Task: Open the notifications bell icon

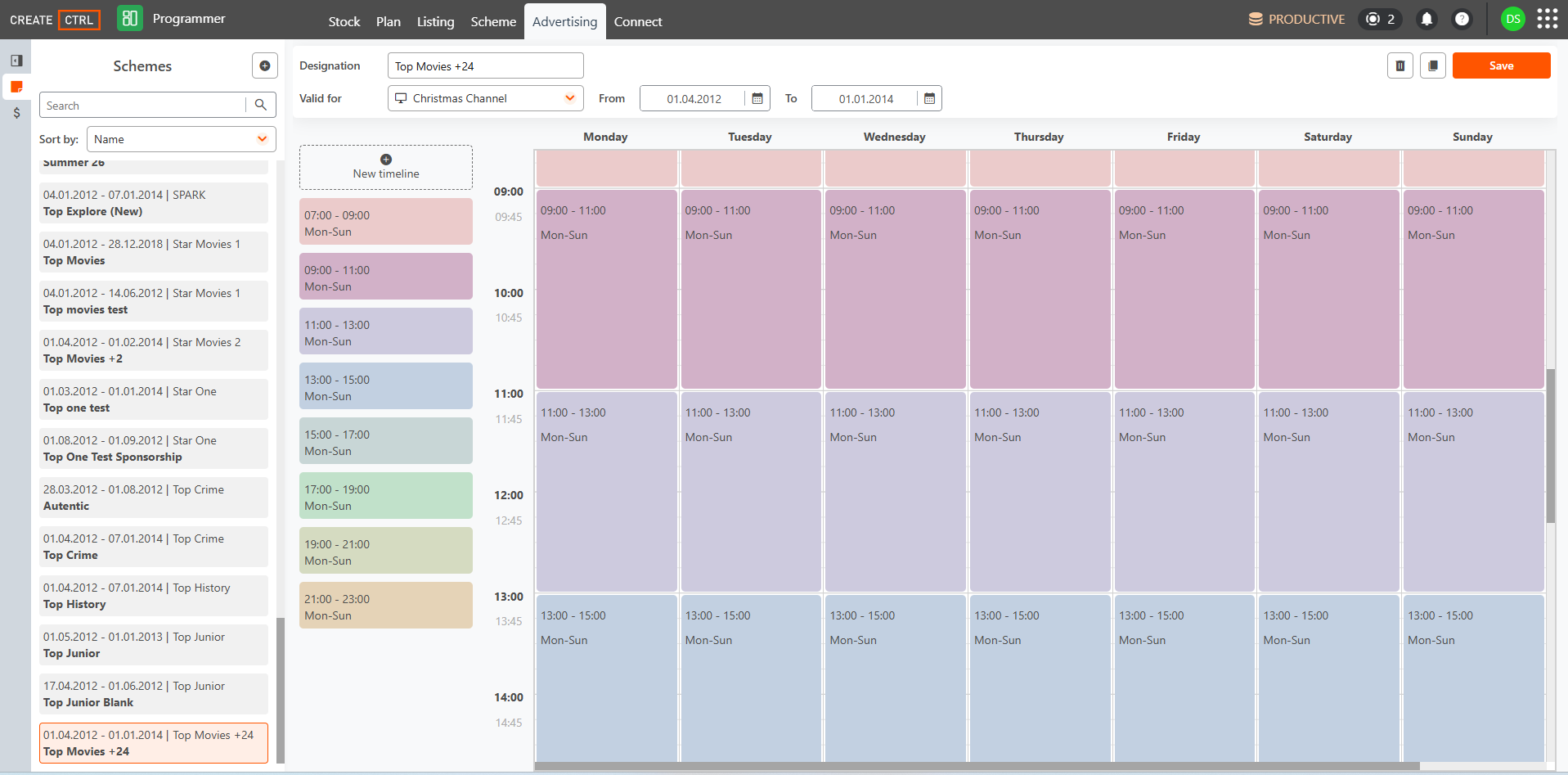Action: (1426, 19)
